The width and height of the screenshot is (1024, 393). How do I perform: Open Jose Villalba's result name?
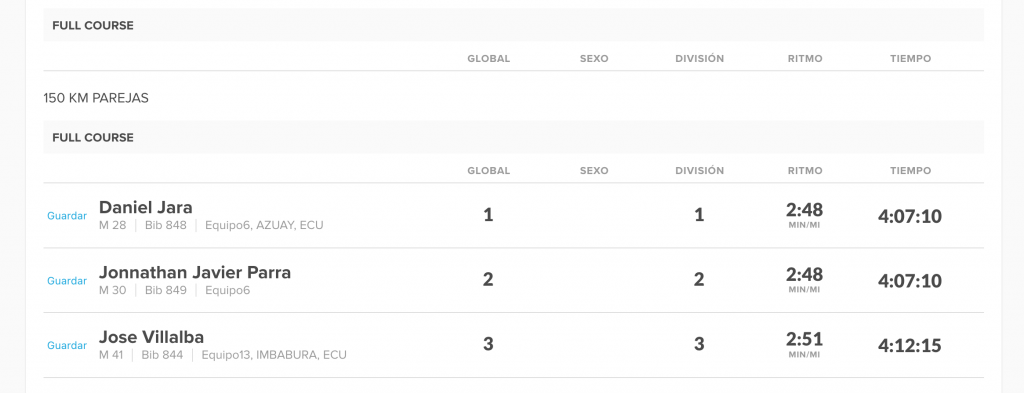pos(152,337)
